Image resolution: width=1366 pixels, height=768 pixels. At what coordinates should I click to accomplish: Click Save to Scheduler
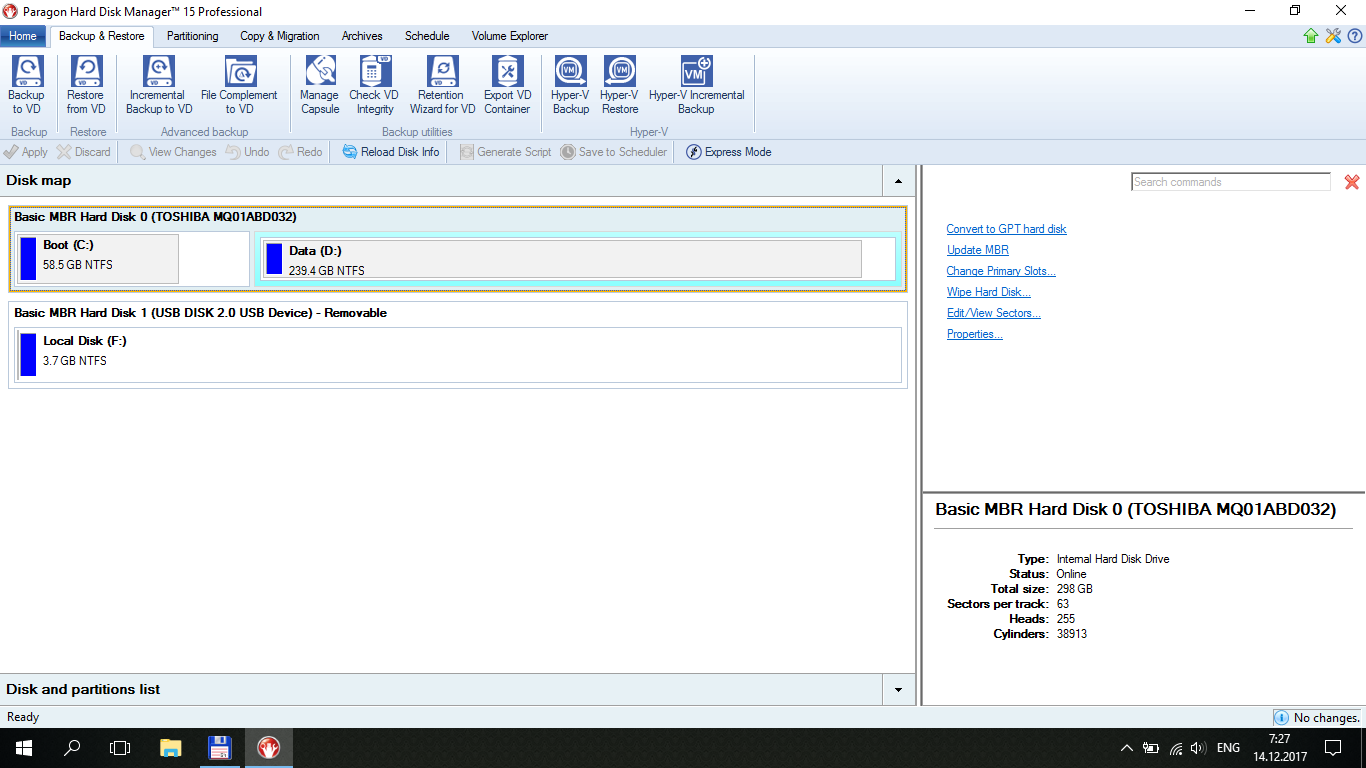(x=613, y=152)
